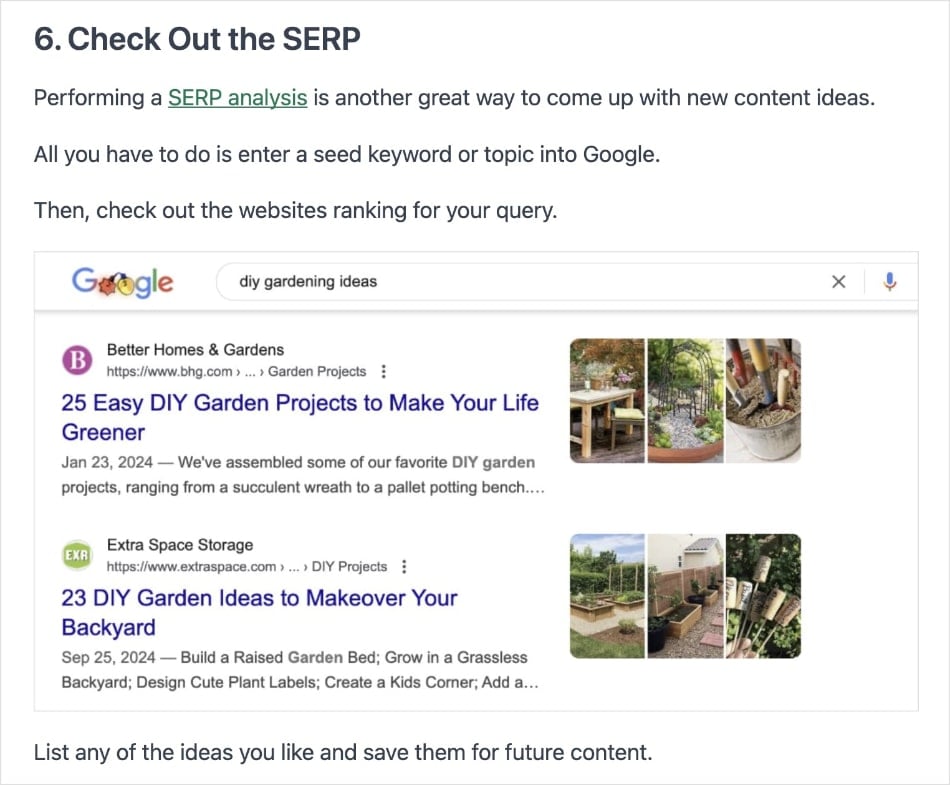Activate voice search with the microphone icon
Image resolution: width=950 pixels, height=785 pixels.
(890, 282)
